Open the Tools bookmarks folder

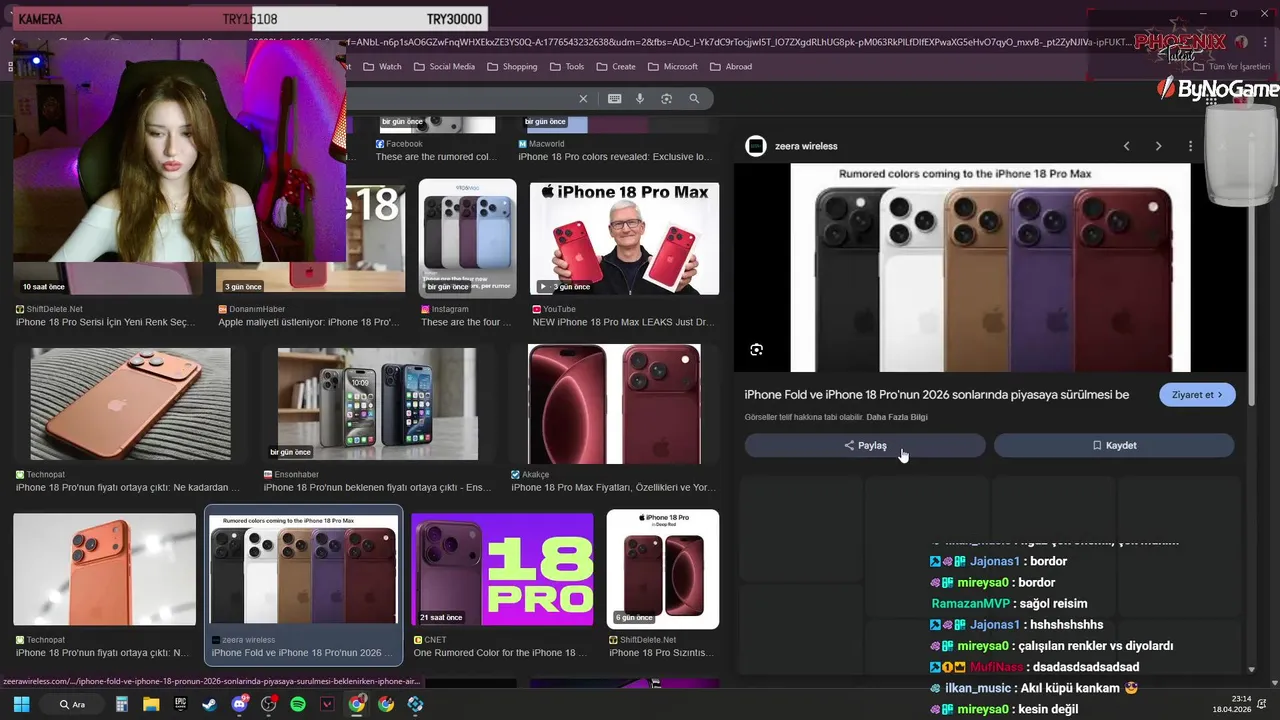567,67
